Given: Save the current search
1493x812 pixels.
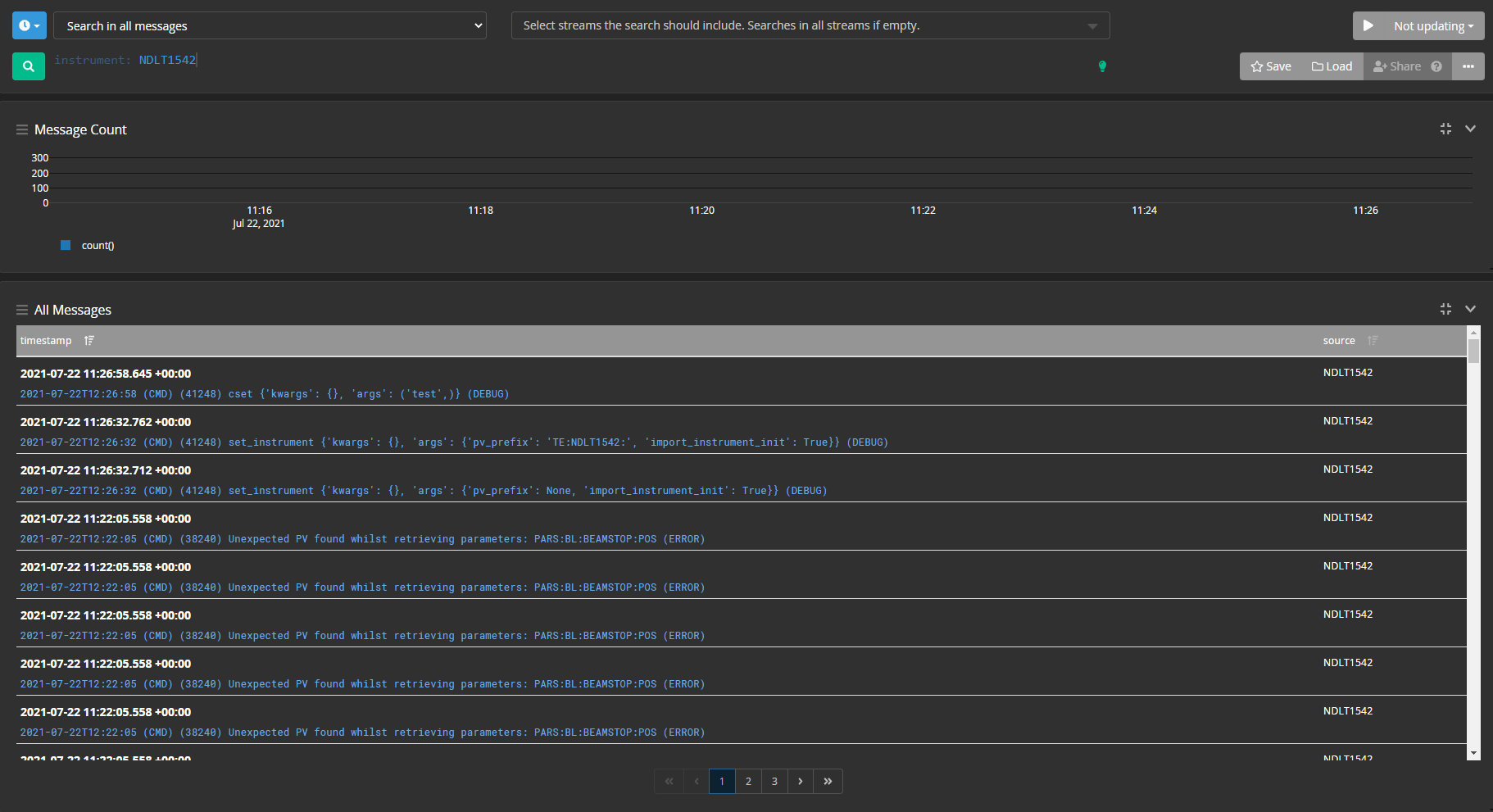Looking at the screenshot, I should coord(1271,66).
